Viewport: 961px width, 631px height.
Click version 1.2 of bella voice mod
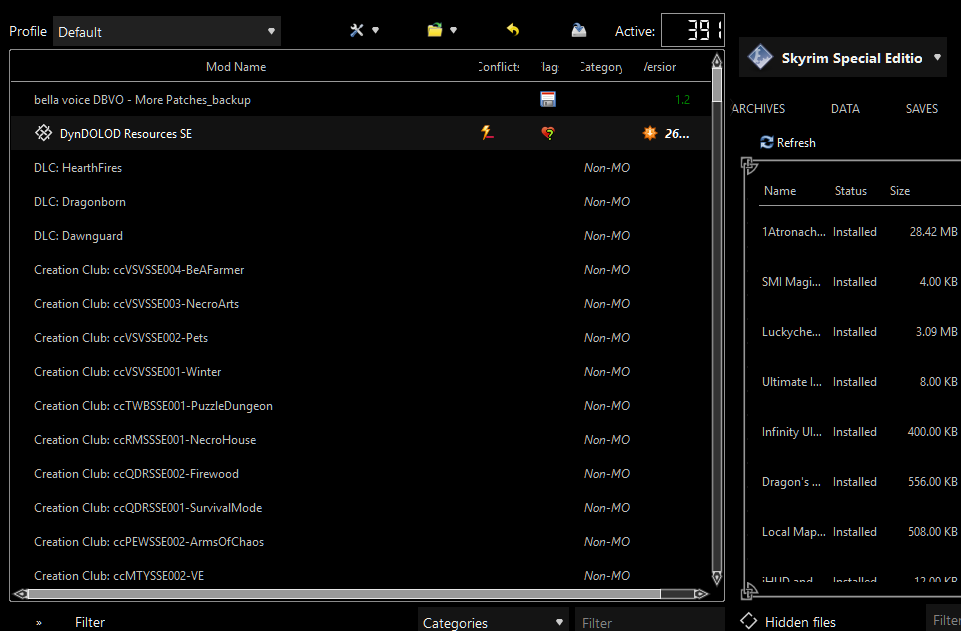click(682, 99)
